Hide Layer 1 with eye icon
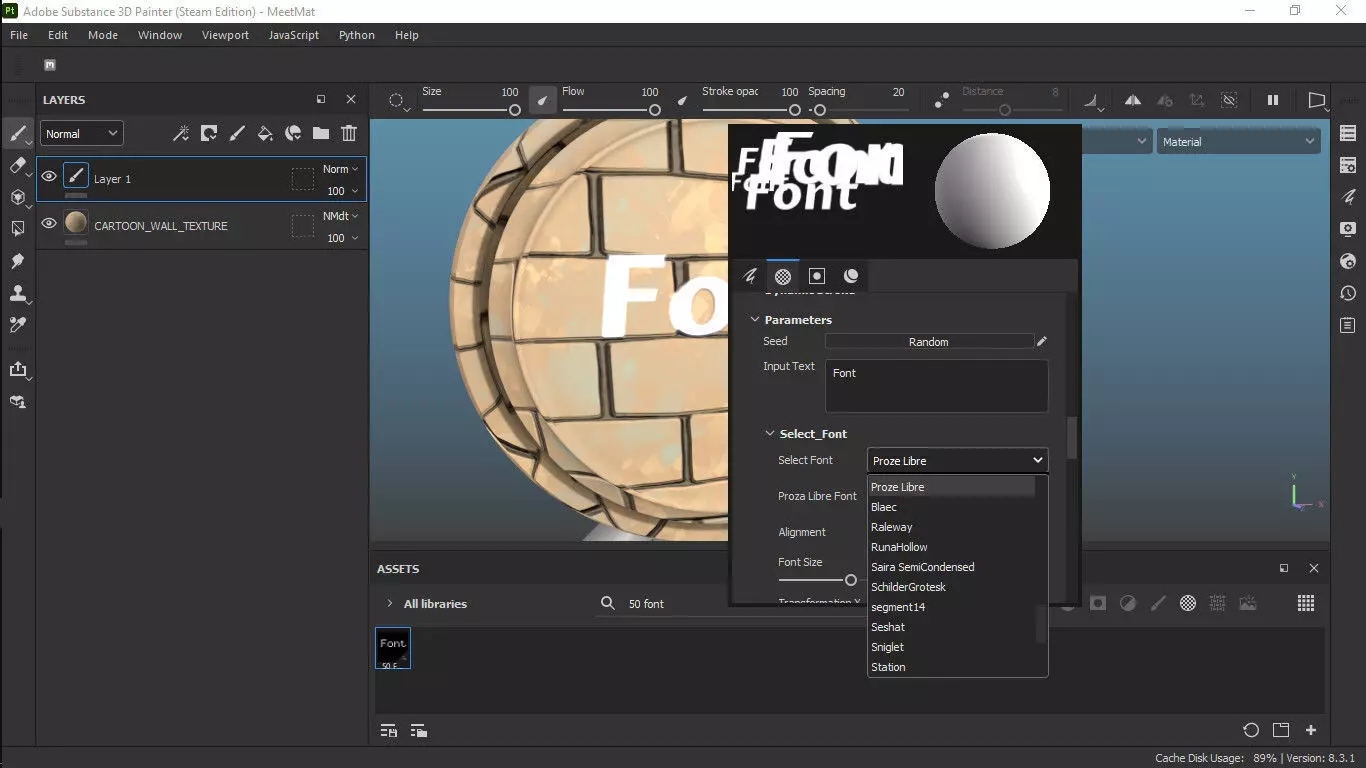Image resolution: width=1366 pixels, height=768 pixels. [x=49, y=177]
